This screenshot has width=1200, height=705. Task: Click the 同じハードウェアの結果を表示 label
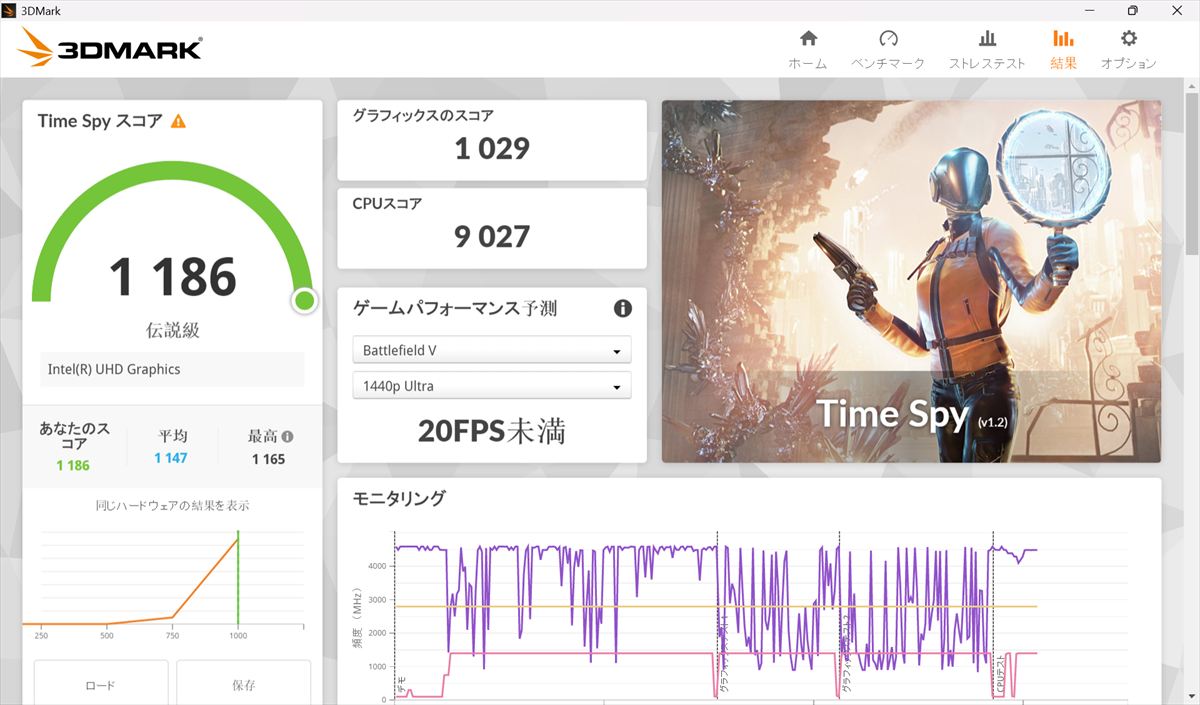172,506
